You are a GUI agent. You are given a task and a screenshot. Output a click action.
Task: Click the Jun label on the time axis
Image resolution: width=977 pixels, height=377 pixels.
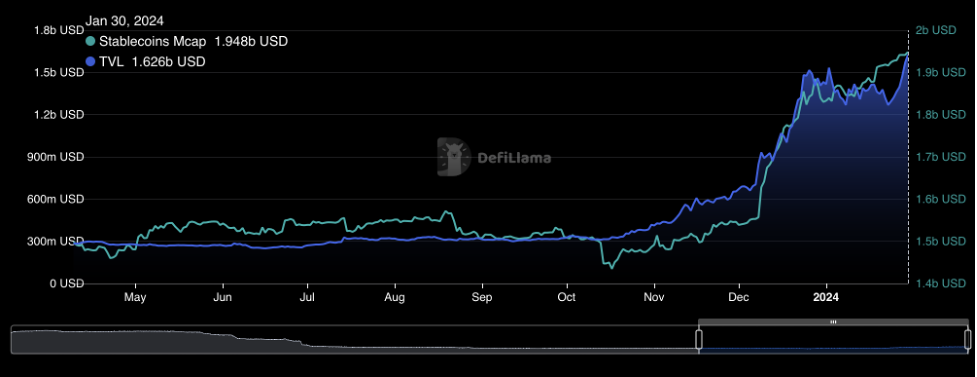click(x=222, y=297)
